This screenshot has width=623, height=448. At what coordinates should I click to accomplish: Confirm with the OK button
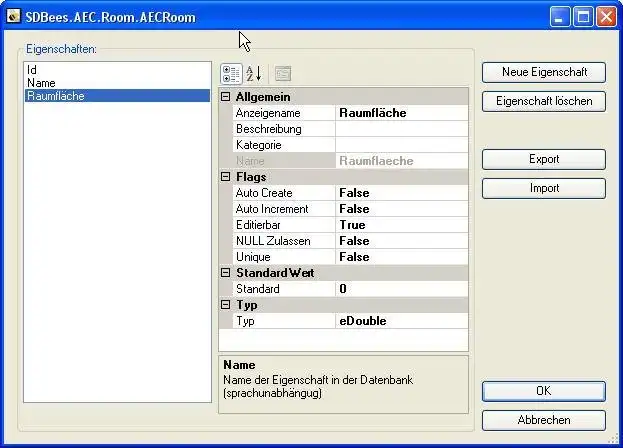pos(544,391)
